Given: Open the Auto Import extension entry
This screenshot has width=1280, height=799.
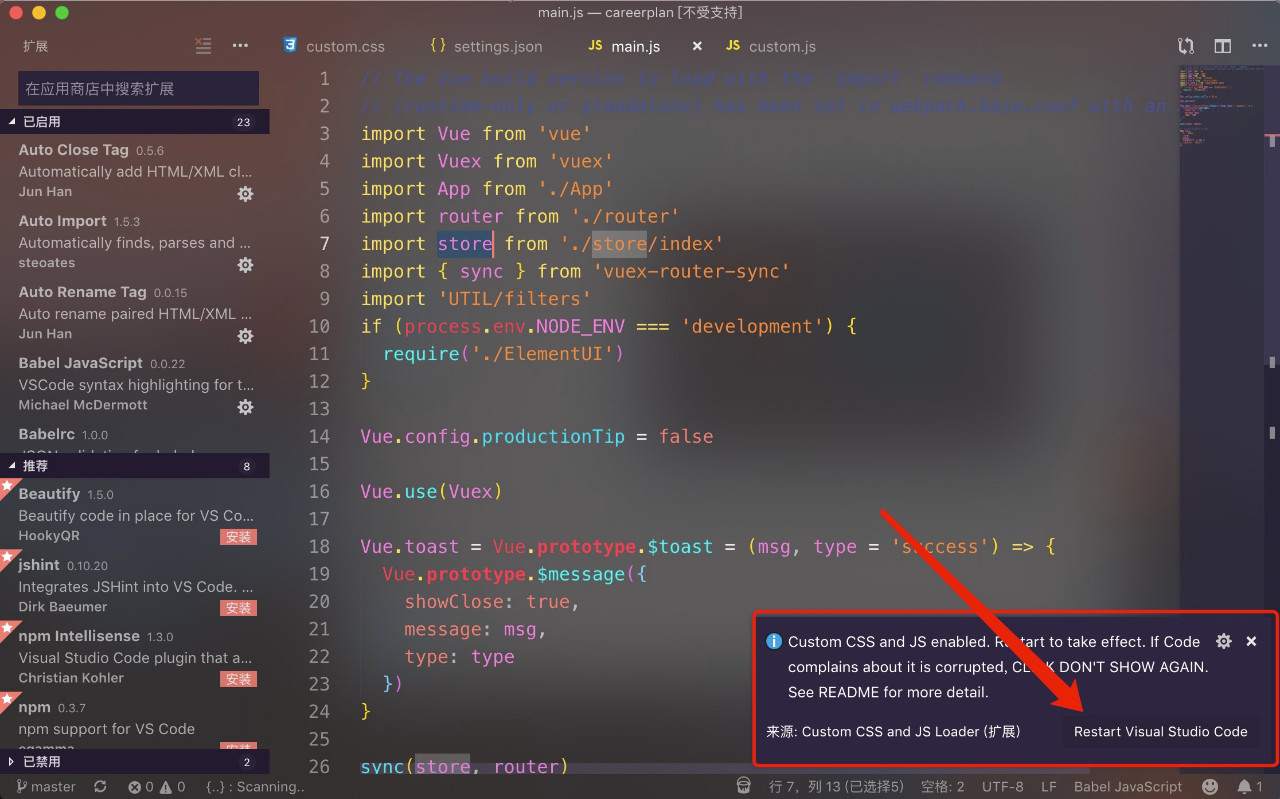Looking at the screenshot, I should 135,241.
